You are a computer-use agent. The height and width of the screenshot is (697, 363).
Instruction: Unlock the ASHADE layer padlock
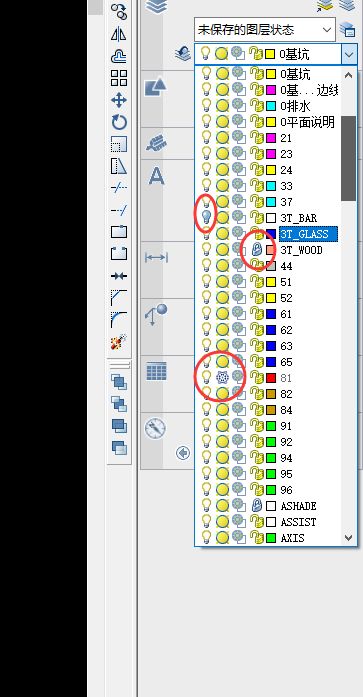(256, 506)
